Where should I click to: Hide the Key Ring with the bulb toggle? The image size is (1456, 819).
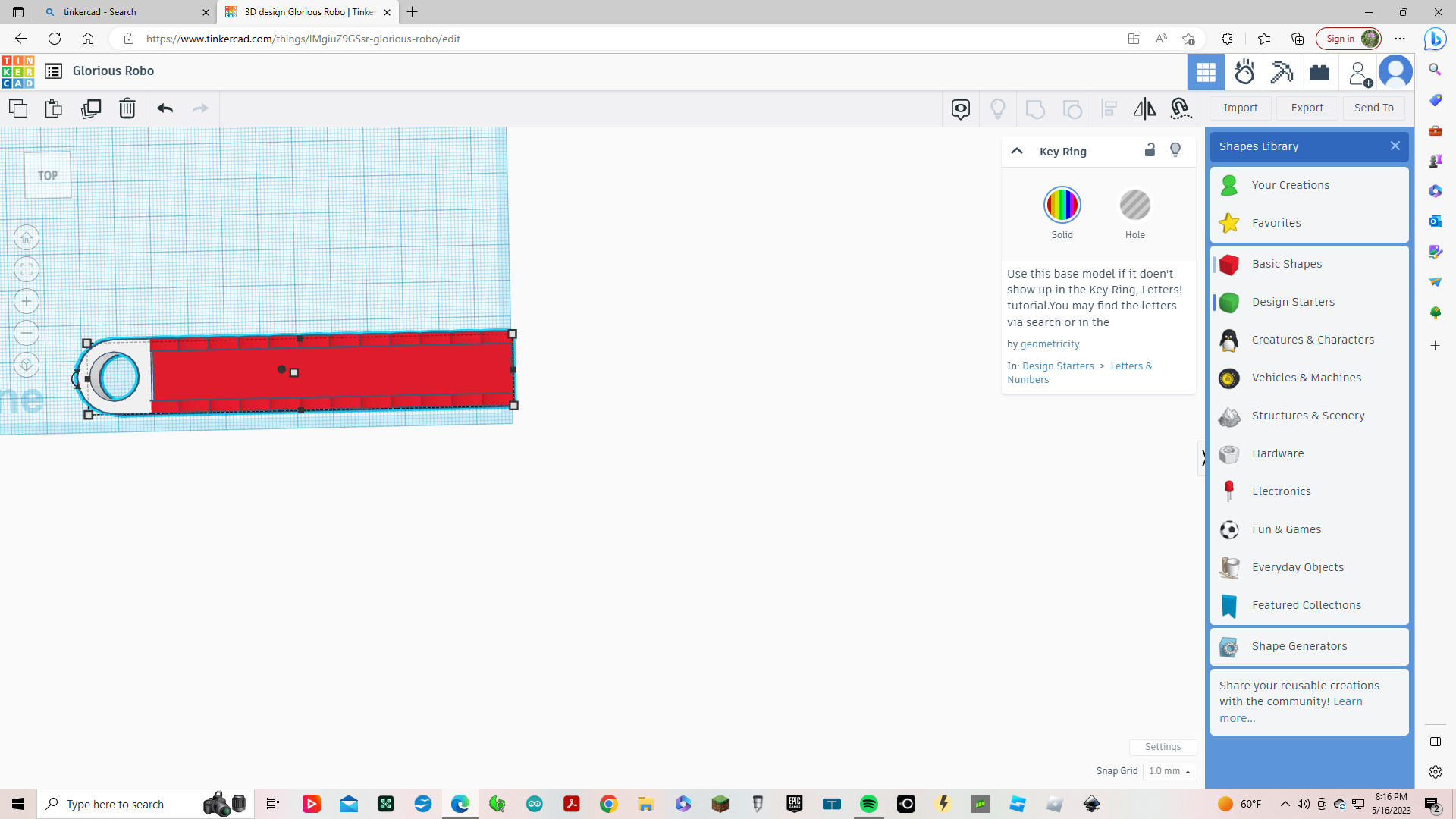click(x=1175, y=150)
